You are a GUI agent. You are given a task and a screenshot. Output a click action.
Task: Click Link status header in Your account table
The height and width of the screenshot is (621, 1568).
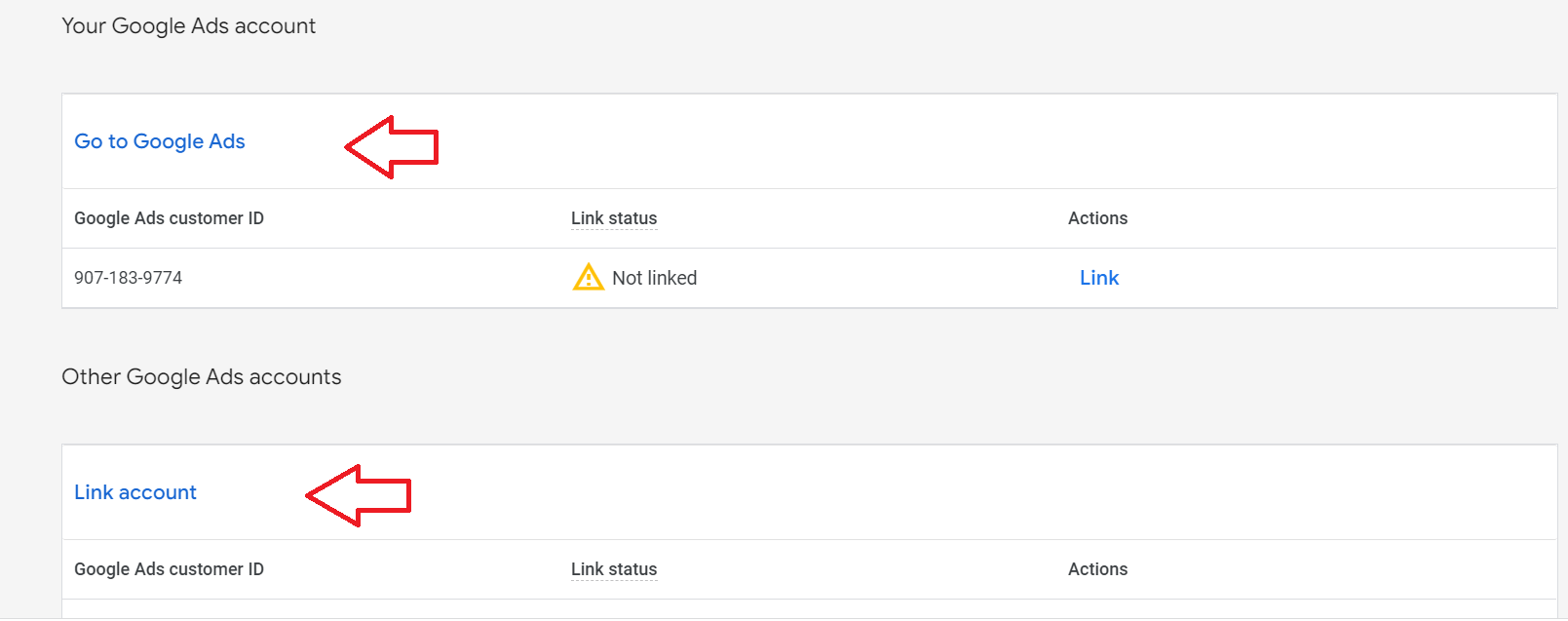click(x=614, y=218)
